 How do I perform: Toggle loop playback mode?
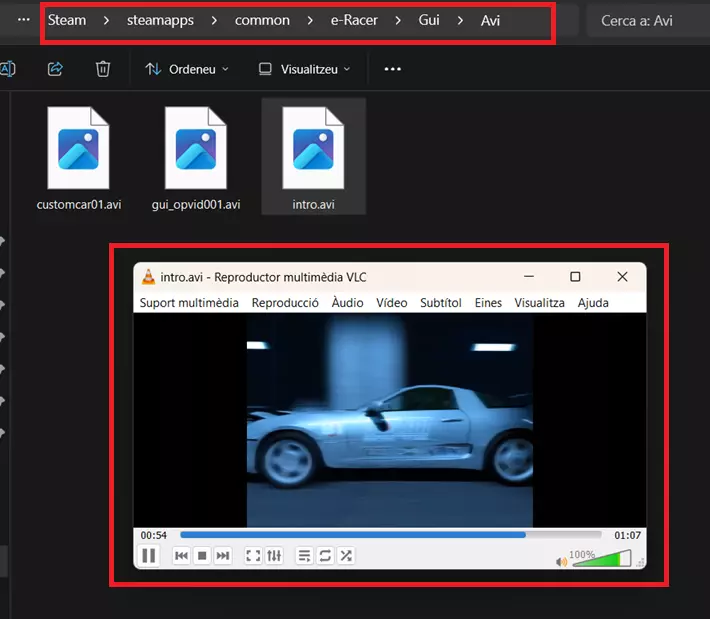325,556
